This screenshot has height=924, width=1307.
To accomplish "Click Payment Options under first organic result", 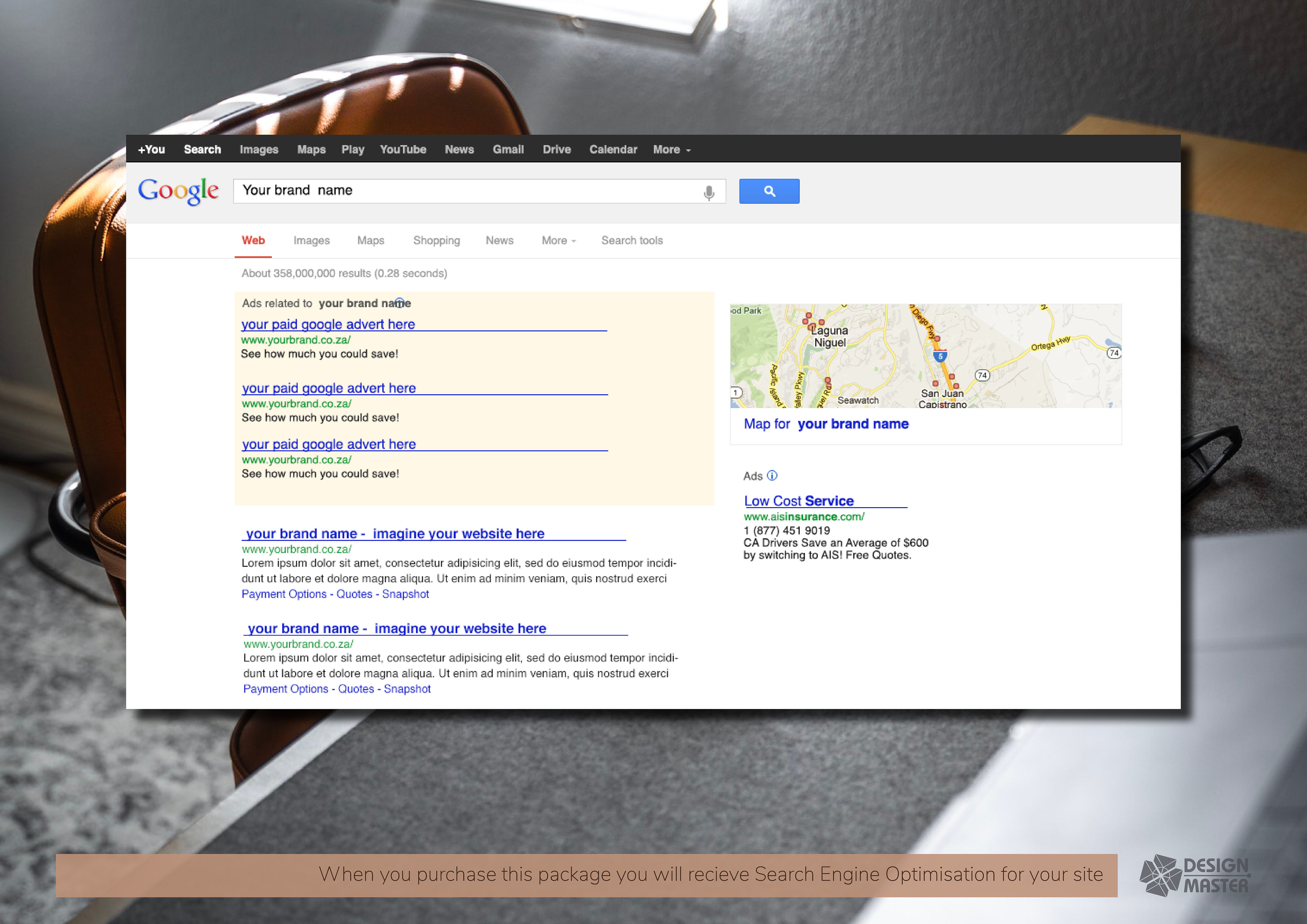I will click(x=284, y=594).
